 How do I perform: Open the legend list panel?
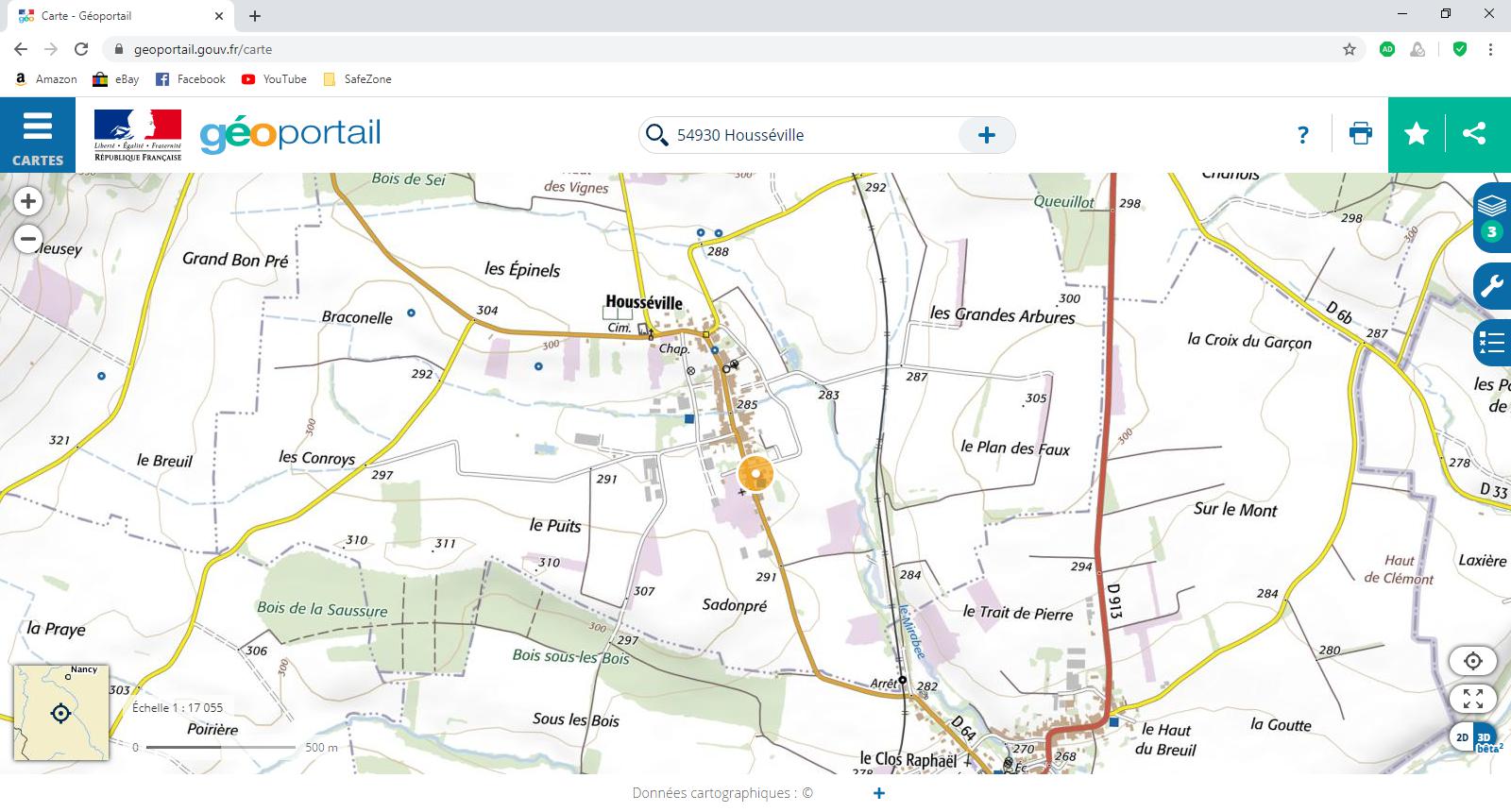[x=1493, y=343]
